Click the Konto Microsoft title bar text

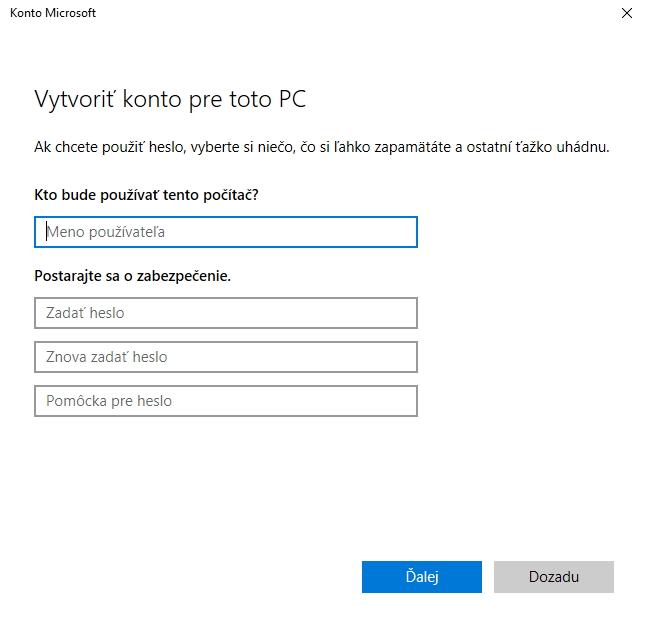tap(53, 14)
